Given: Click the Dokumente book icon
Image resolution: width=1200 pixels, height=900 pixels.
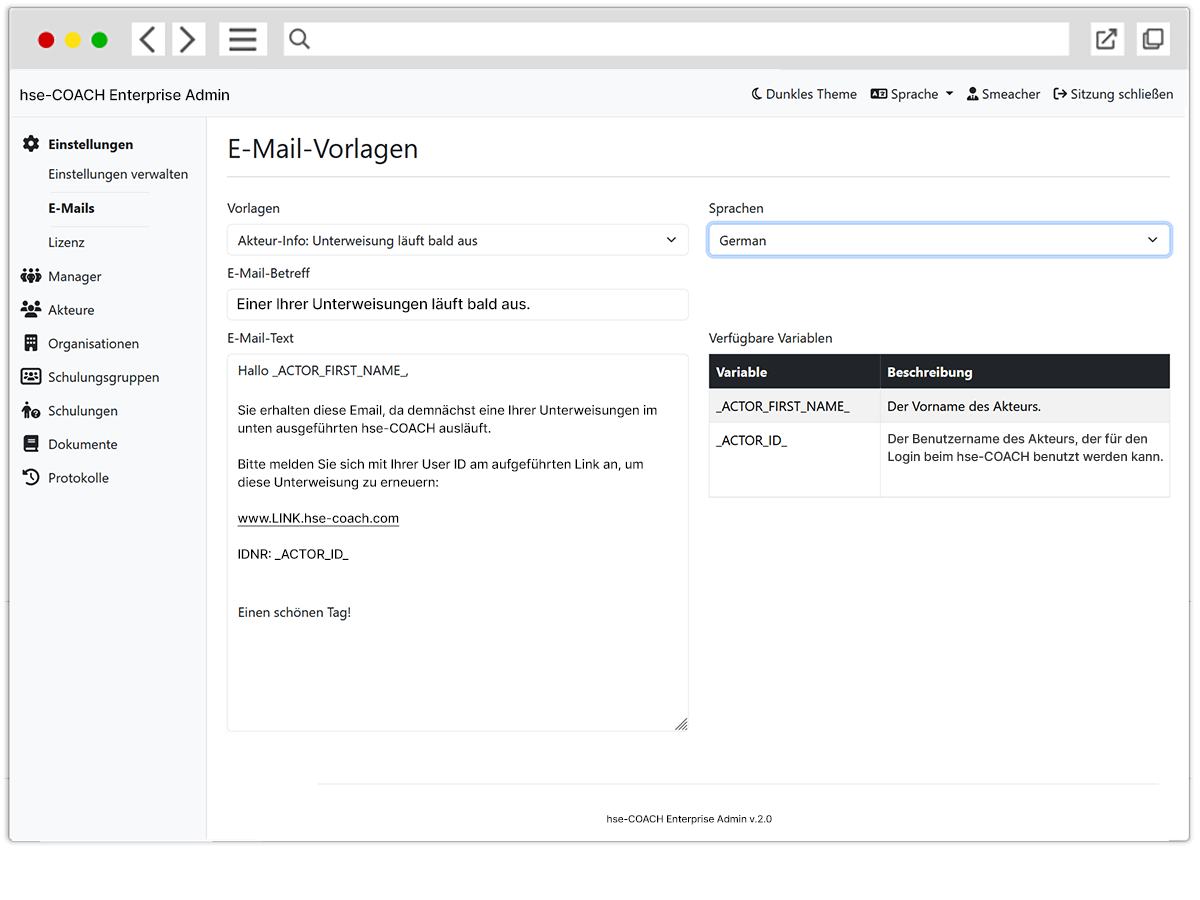Looking at the screenshot, I should point(31,444).
